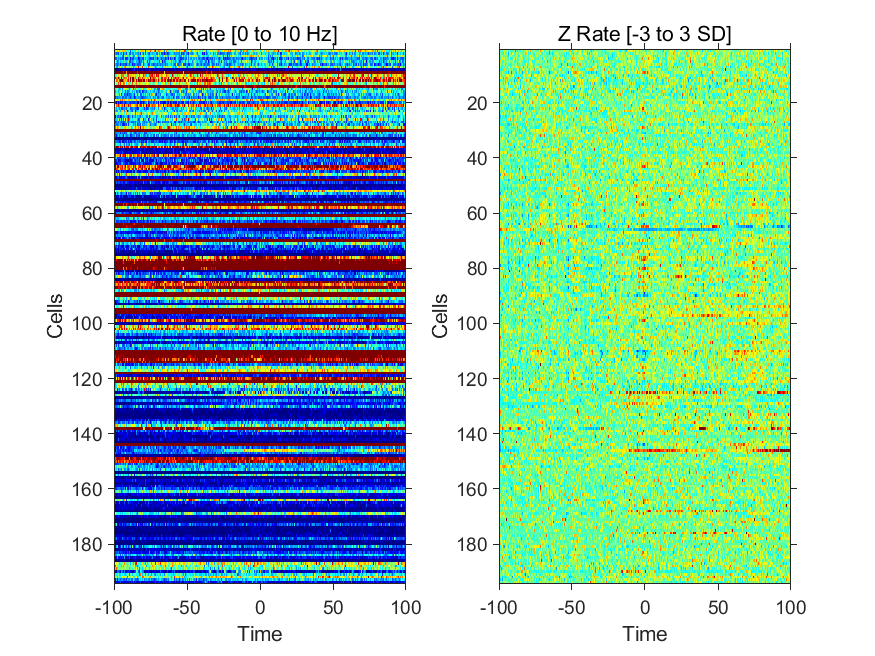Image resolution: width=875 pixels, height=656 pixels.
Task: Click the 100 tick label on right plot
Action: [790, 607]
